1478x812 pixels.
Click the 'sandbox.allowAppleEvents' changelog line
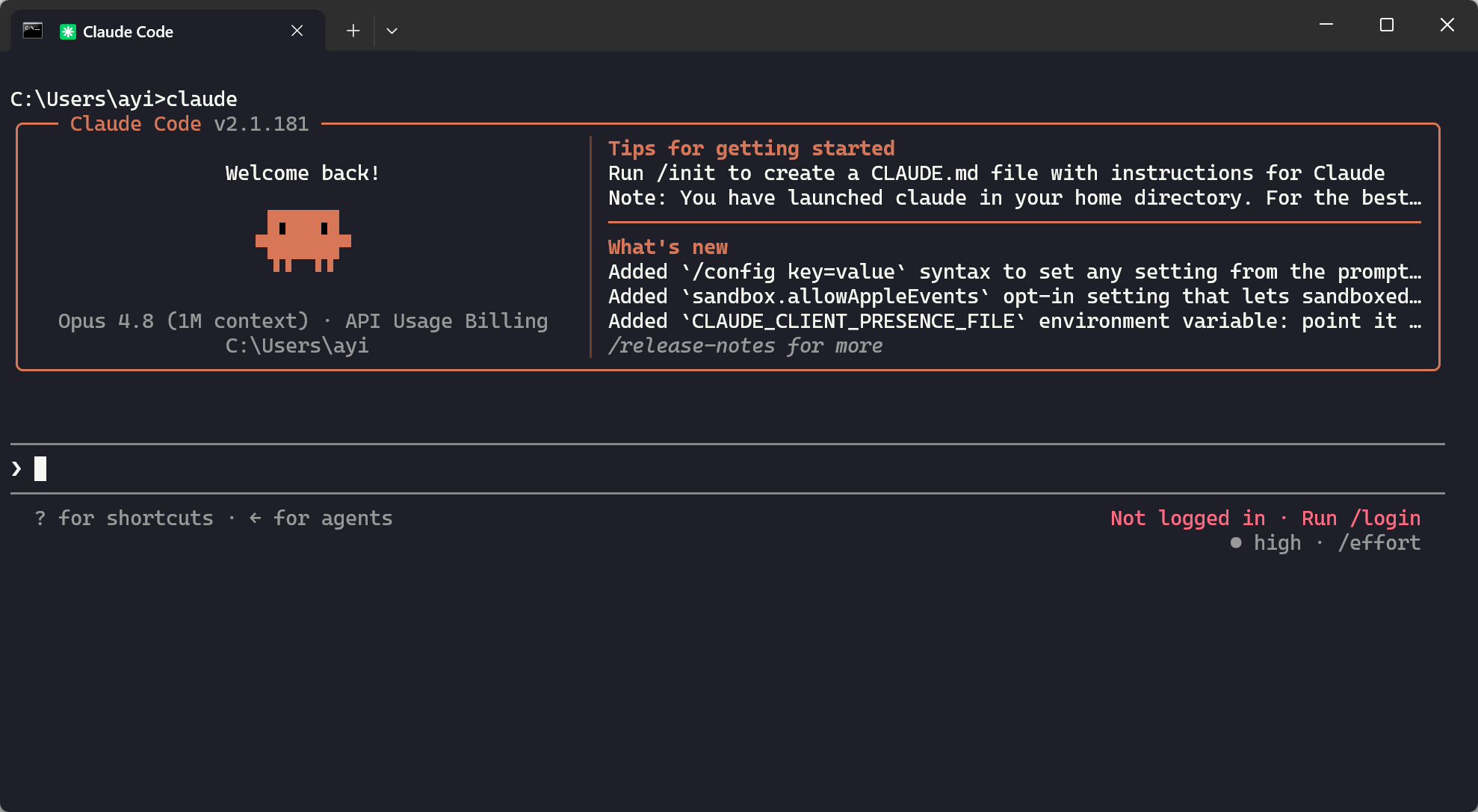[1015, 297]
